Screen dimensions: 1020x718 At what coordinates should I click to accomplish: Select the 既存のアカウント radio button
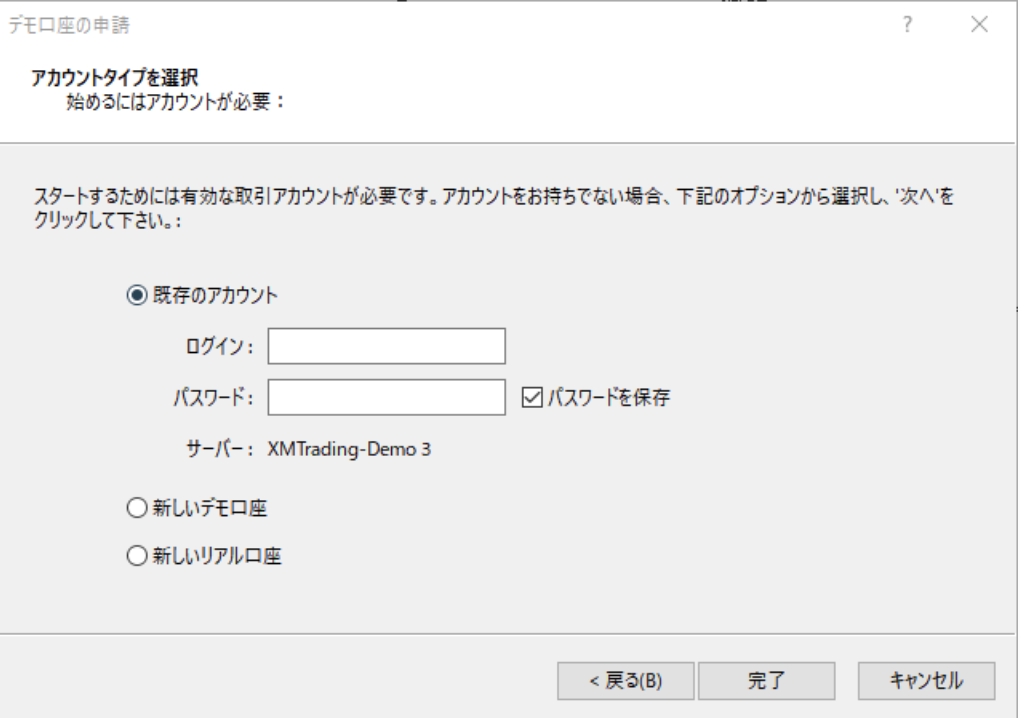click(x=136, y=296)
